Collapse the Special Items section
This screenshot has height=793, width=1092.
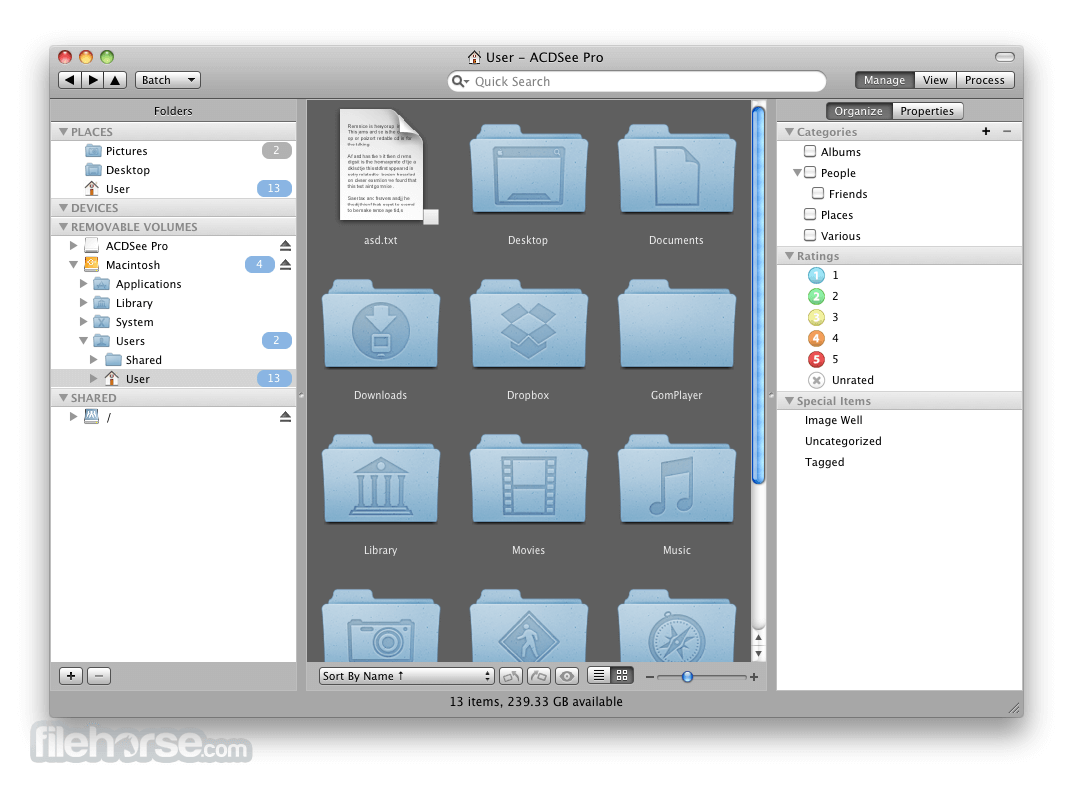pos(789,400)
